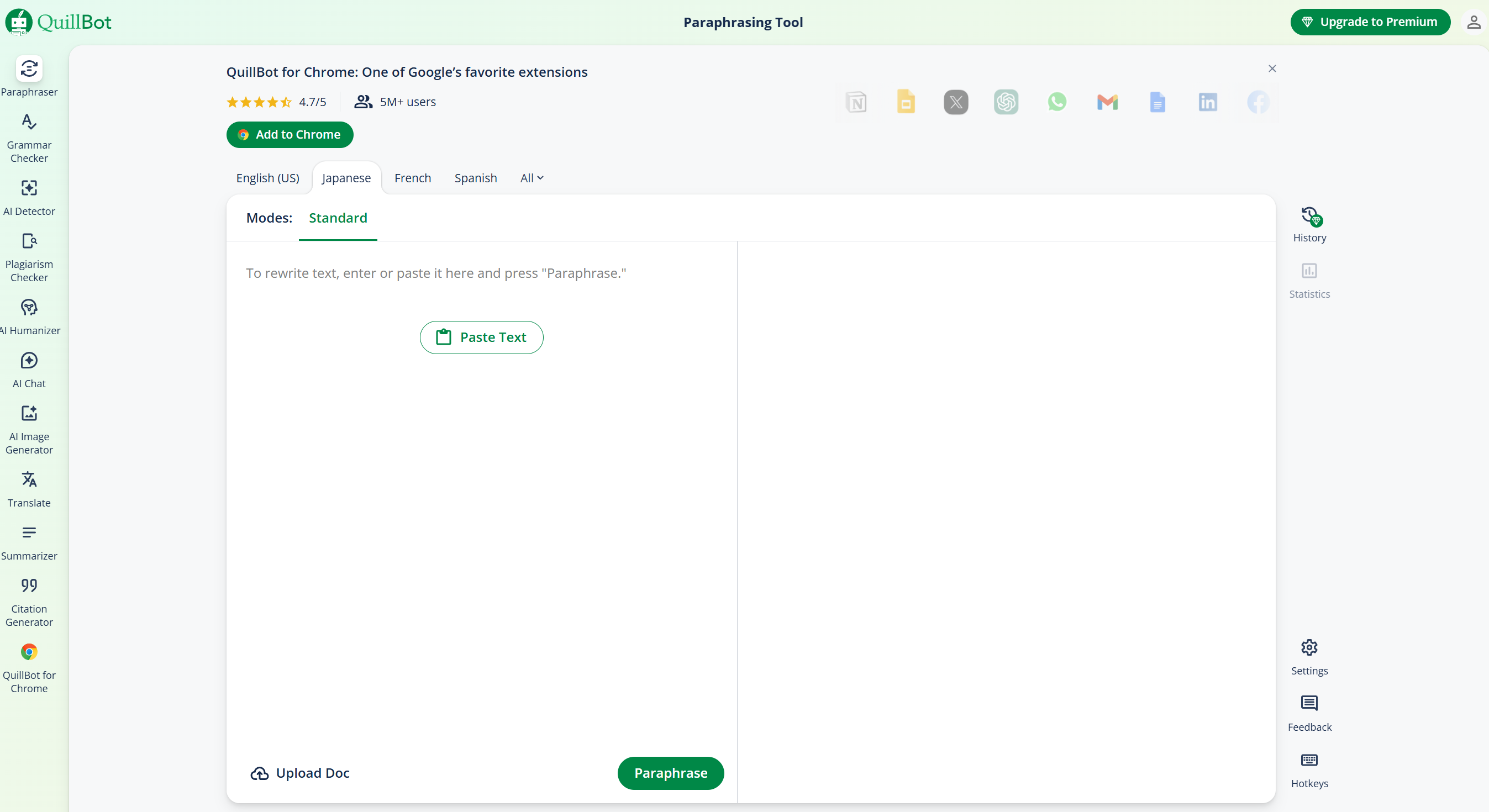Click the text input area placeholder
This screenshot has height=812, width=1489.
tap(435, 273)
